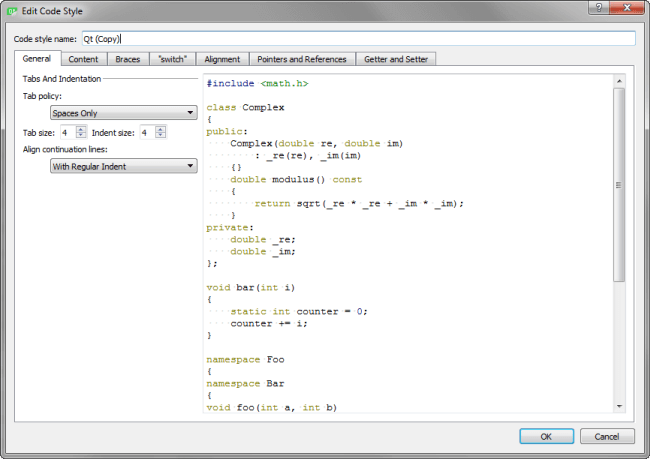Click the 'double _im;' preview line
Viewport: 650px width, 459px height.
tap(263, 252)
